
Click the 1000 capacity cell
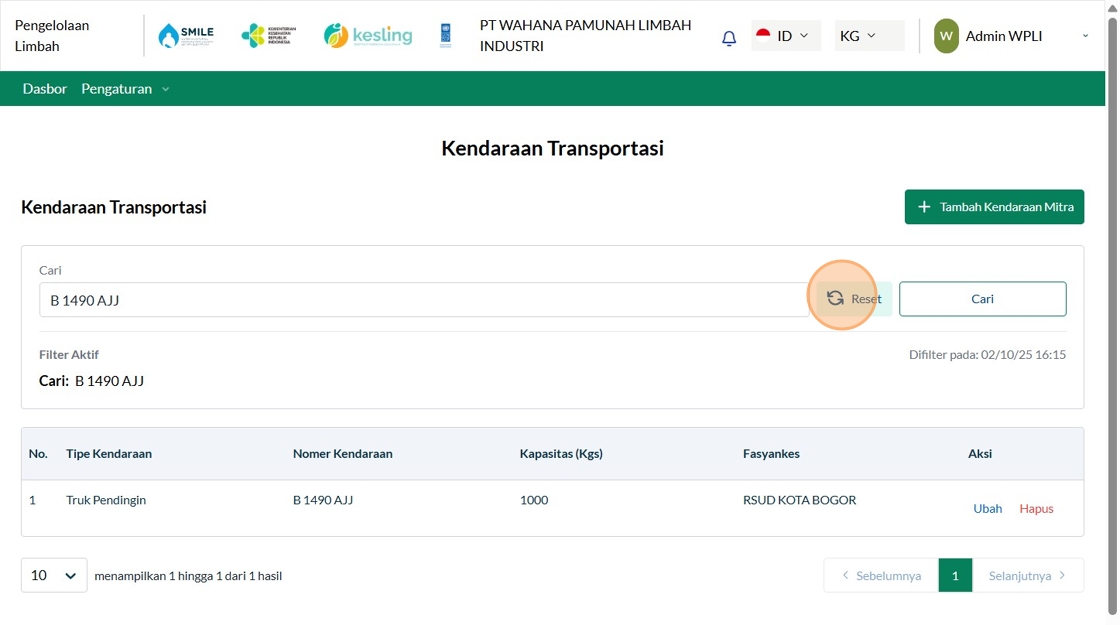(x=534, y=500)
